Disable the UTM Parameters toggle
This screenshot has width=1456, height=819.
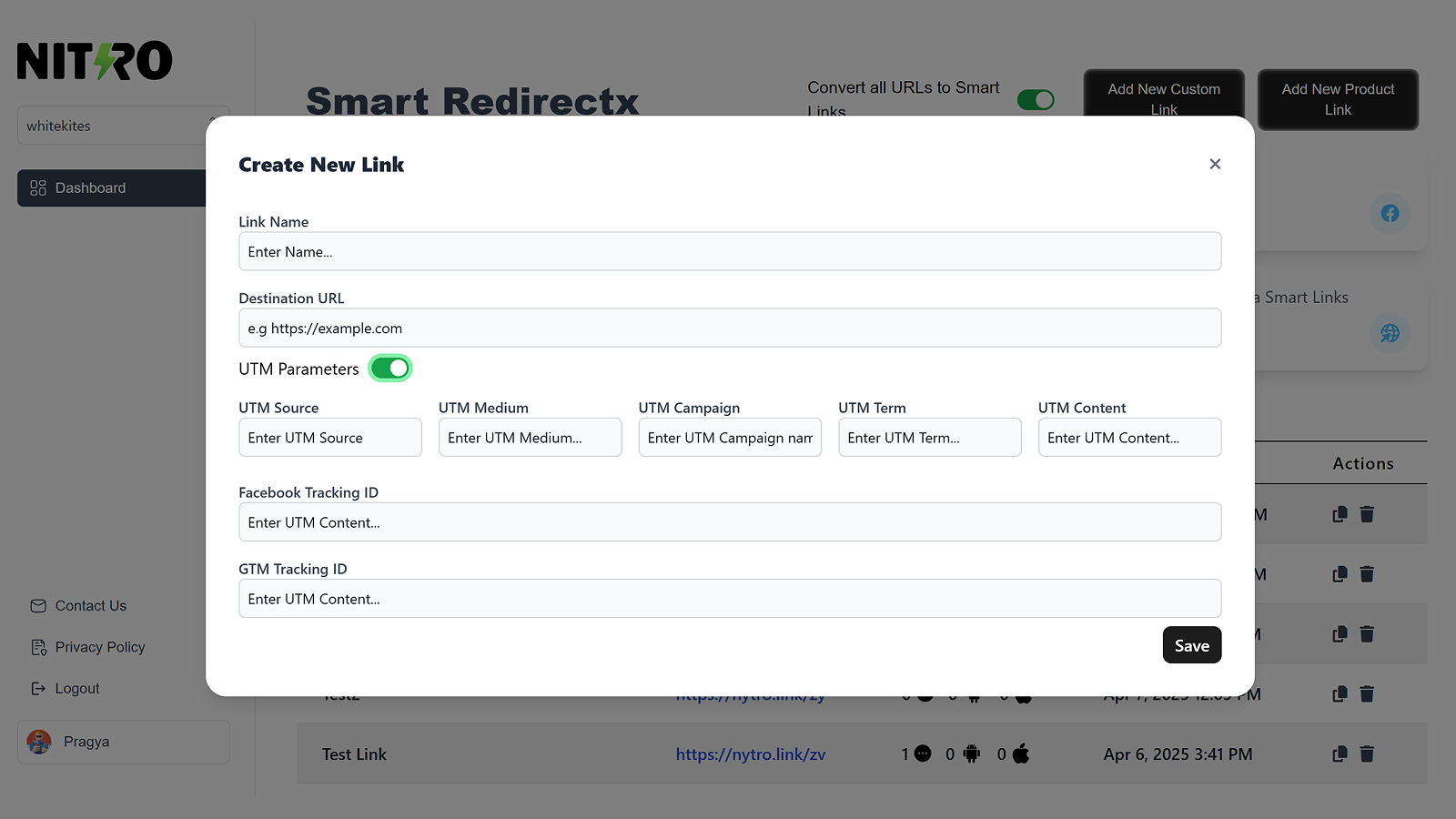click(389, 368)
